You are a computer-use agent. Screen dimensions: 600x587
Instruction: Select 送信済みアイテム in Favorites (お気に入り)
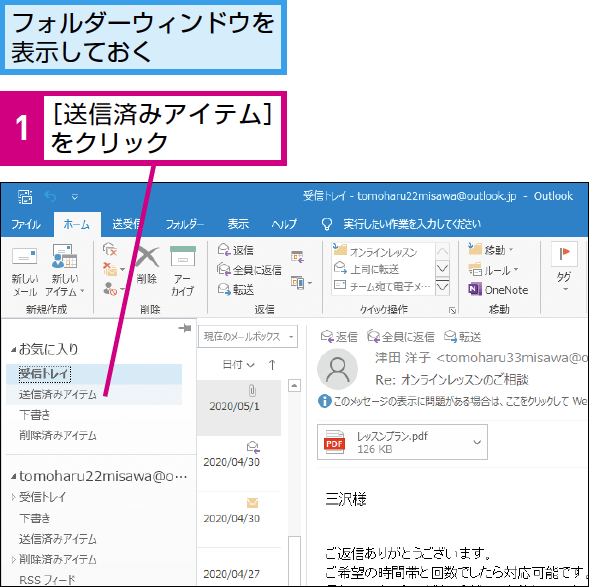[x=94, y=395]
